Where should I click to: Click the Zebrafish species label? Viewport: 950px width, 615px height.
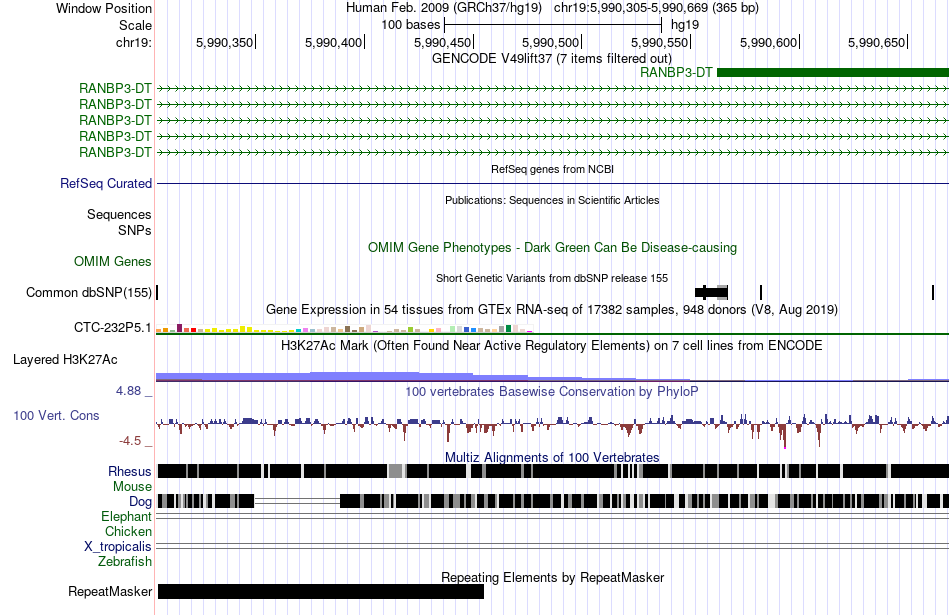pyautogui.click(x=125, y=562)
